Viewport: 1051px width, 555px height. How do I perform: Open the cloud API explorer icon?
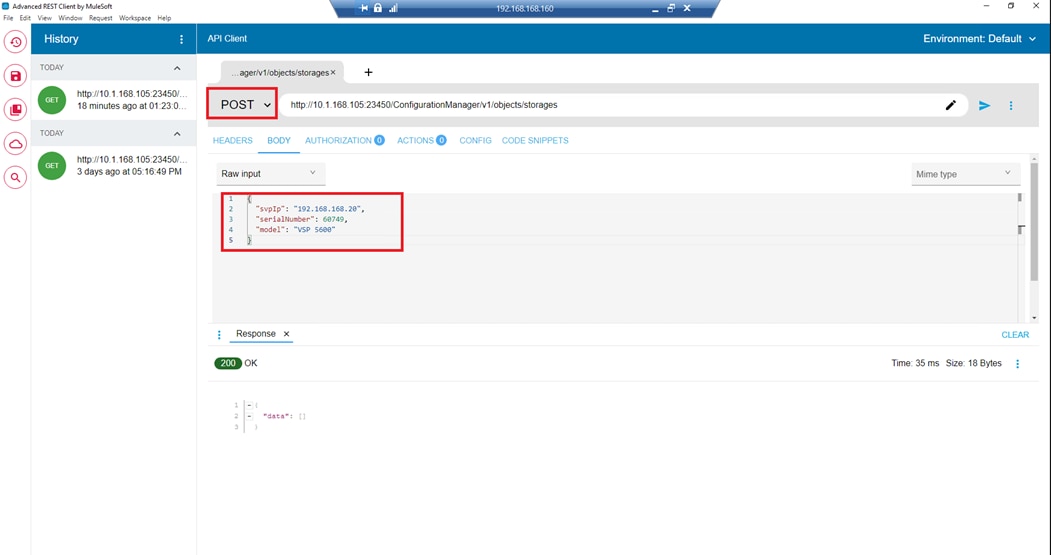[x=15, y=143]
